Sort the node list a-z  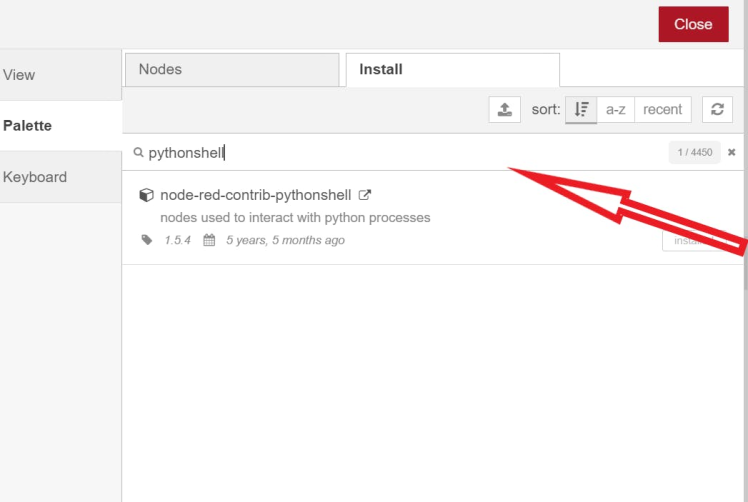pyautogui.click(x=615, y=109)
